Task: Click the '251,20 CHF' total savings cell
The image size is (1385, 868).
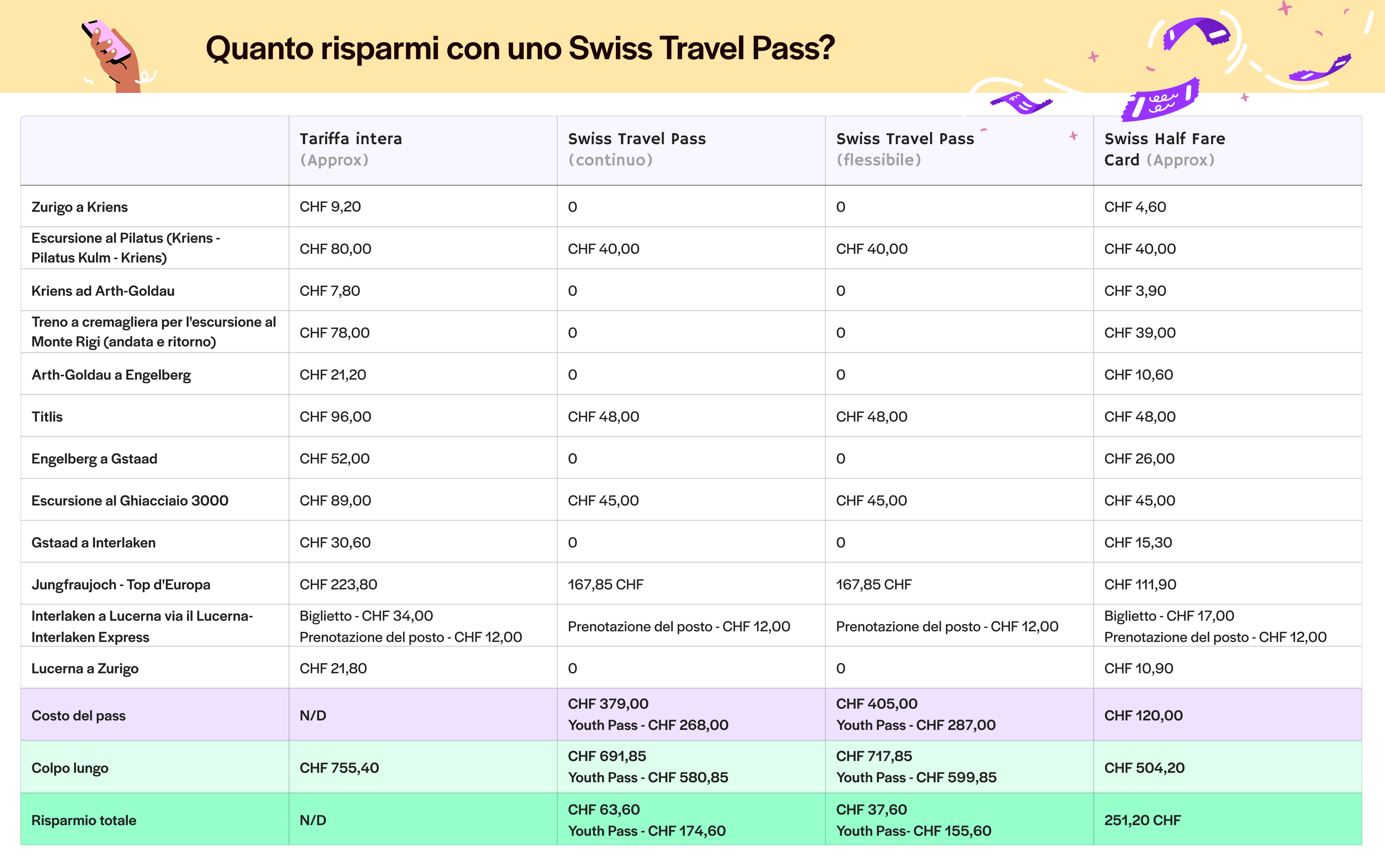Action: tap(1142, 820)
